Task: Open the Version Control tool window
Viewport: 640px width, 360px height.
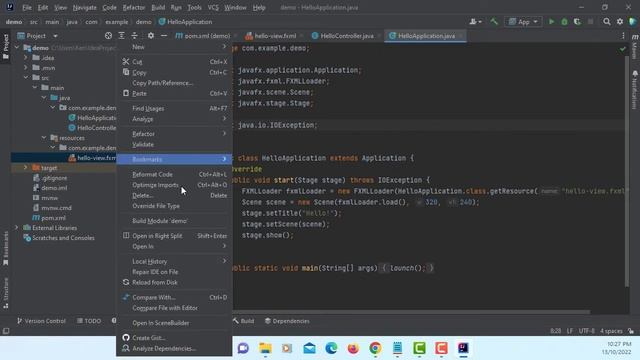Action: point(41,321)
